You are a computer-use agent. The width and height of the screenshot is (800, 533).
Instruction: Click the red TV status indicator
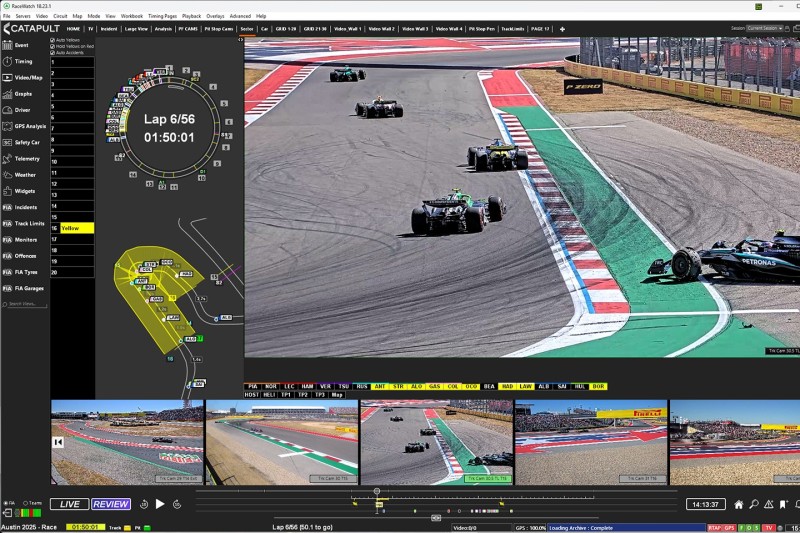point(768,528)
